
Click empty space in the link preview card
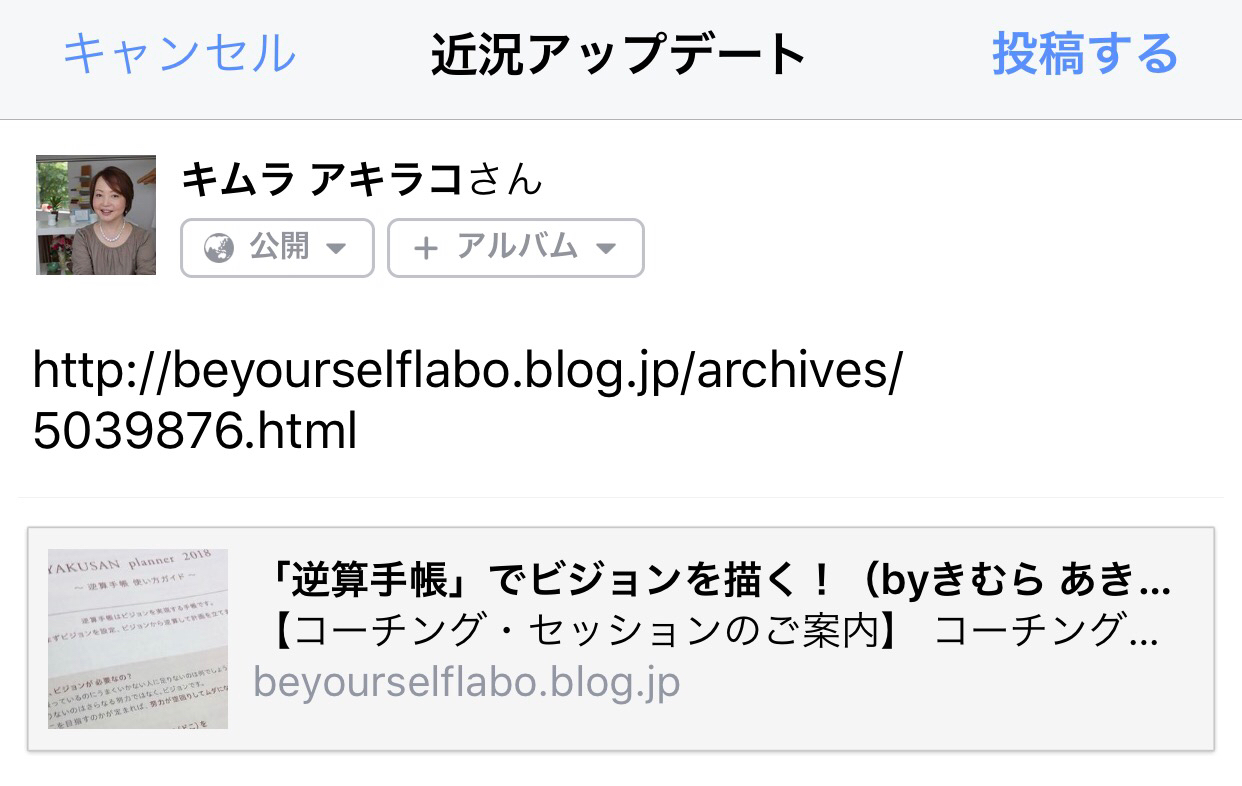(950, 700)
